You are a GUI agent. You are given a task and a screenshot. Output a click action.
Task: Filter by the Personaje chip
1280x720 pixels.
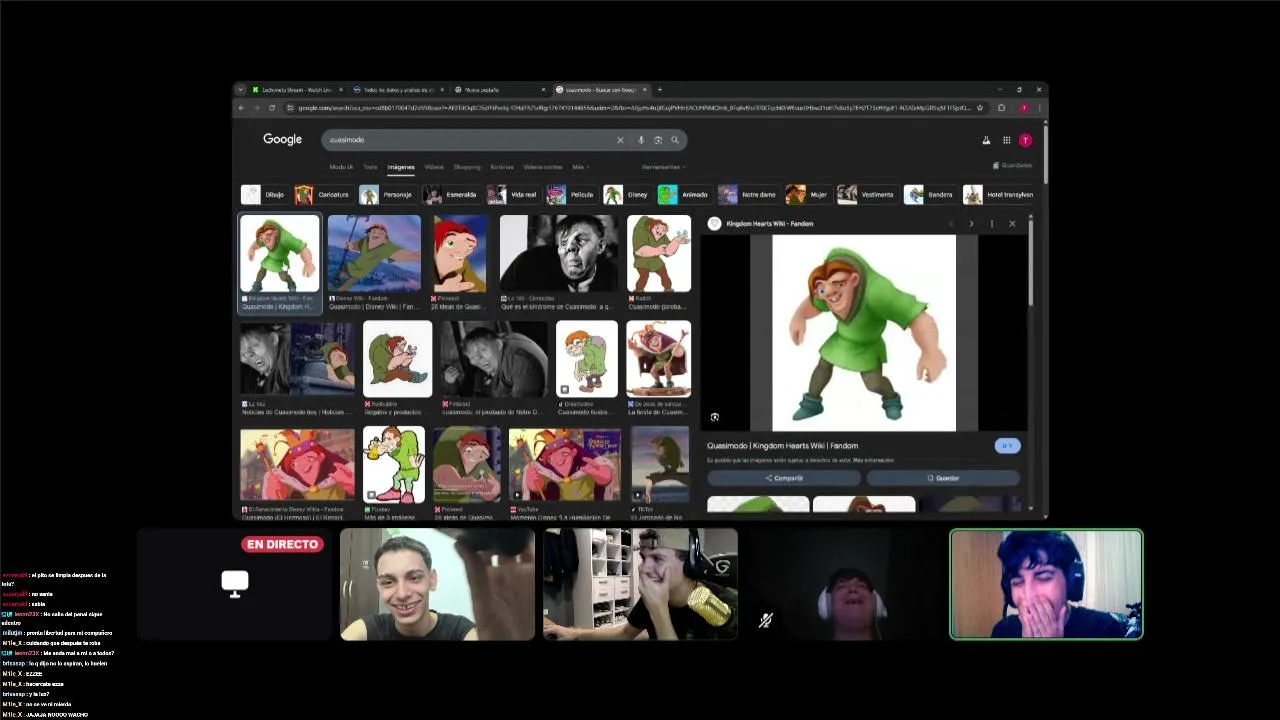[x=387, y=195]
